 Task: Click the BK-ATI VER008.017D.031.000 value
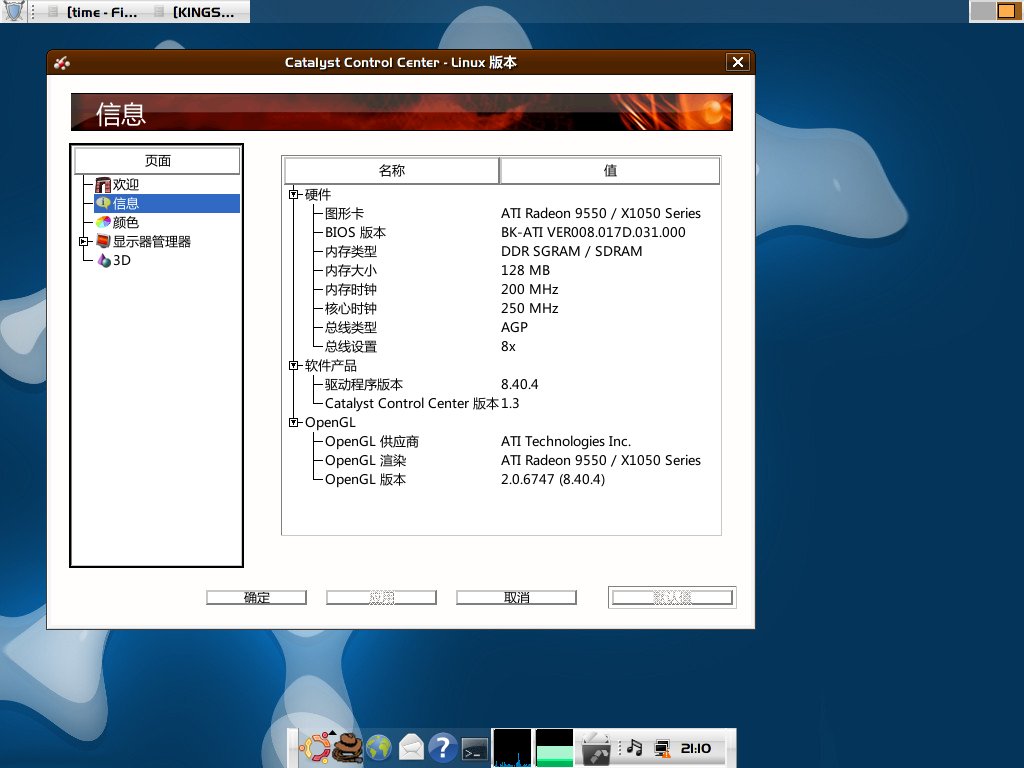click(x=593, y=232)
